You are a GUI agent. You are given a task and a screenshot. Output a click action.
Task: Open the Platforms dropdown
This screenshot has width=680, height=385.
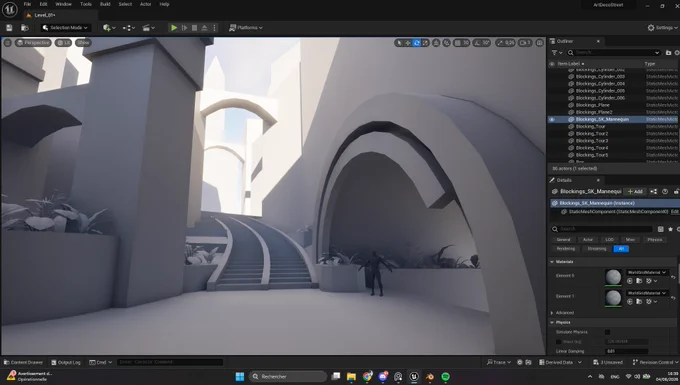pyautogui.click(x=246, y=28)
